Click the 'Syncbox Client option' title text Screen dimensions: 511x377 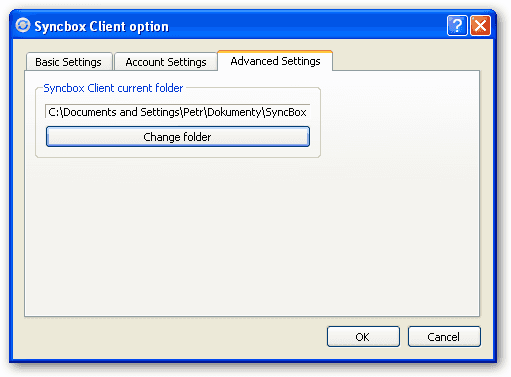102,27
